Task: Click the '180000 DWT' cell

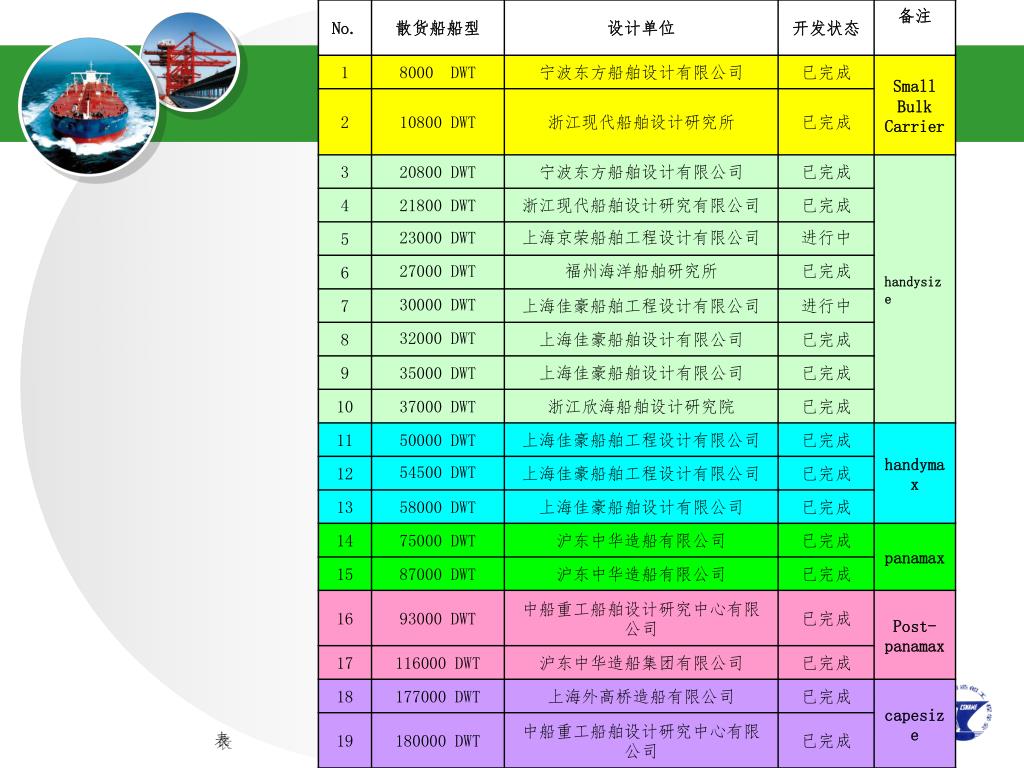Action: pyautogui.click(x=438, y=741)
